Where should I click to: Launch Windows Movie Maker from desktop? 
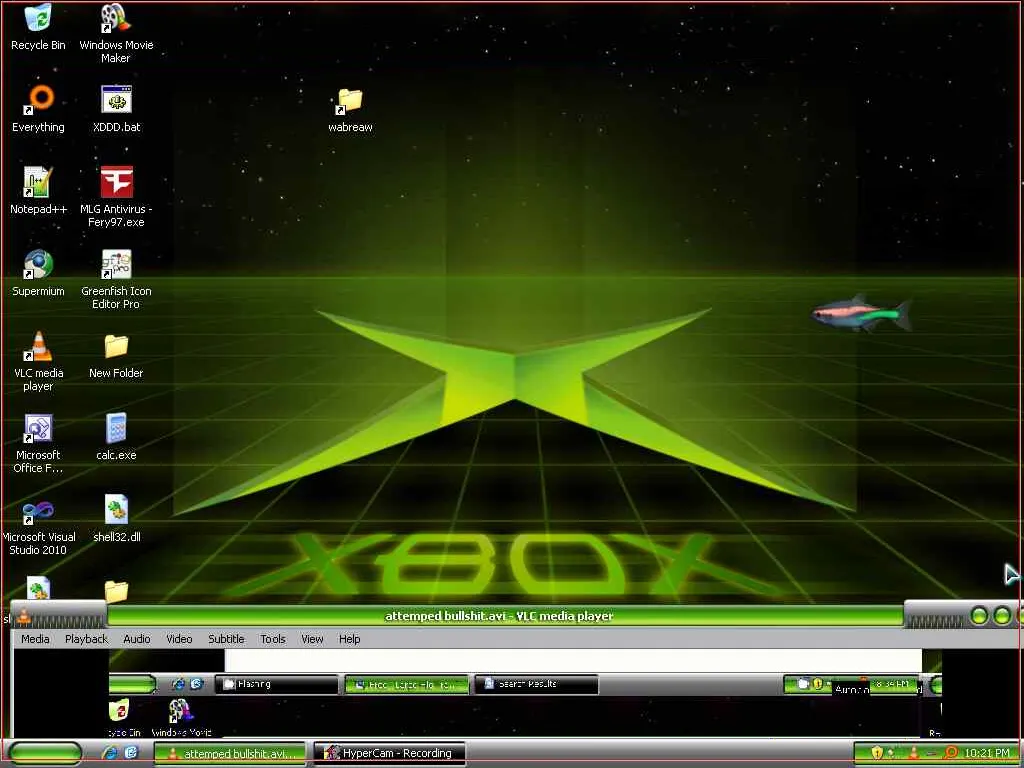(116, 33)
